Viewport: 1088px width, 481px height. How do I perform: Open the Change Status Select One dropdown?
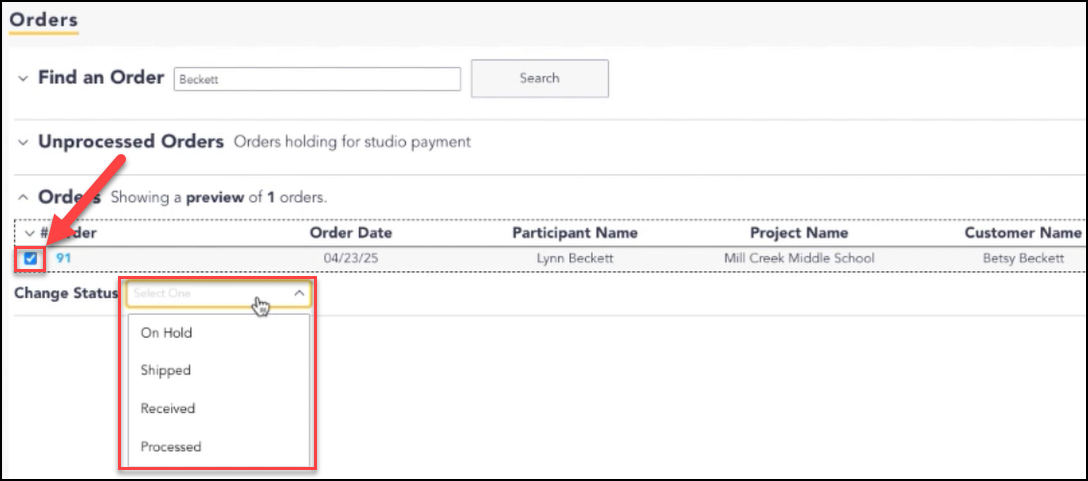tap(219, 294)
